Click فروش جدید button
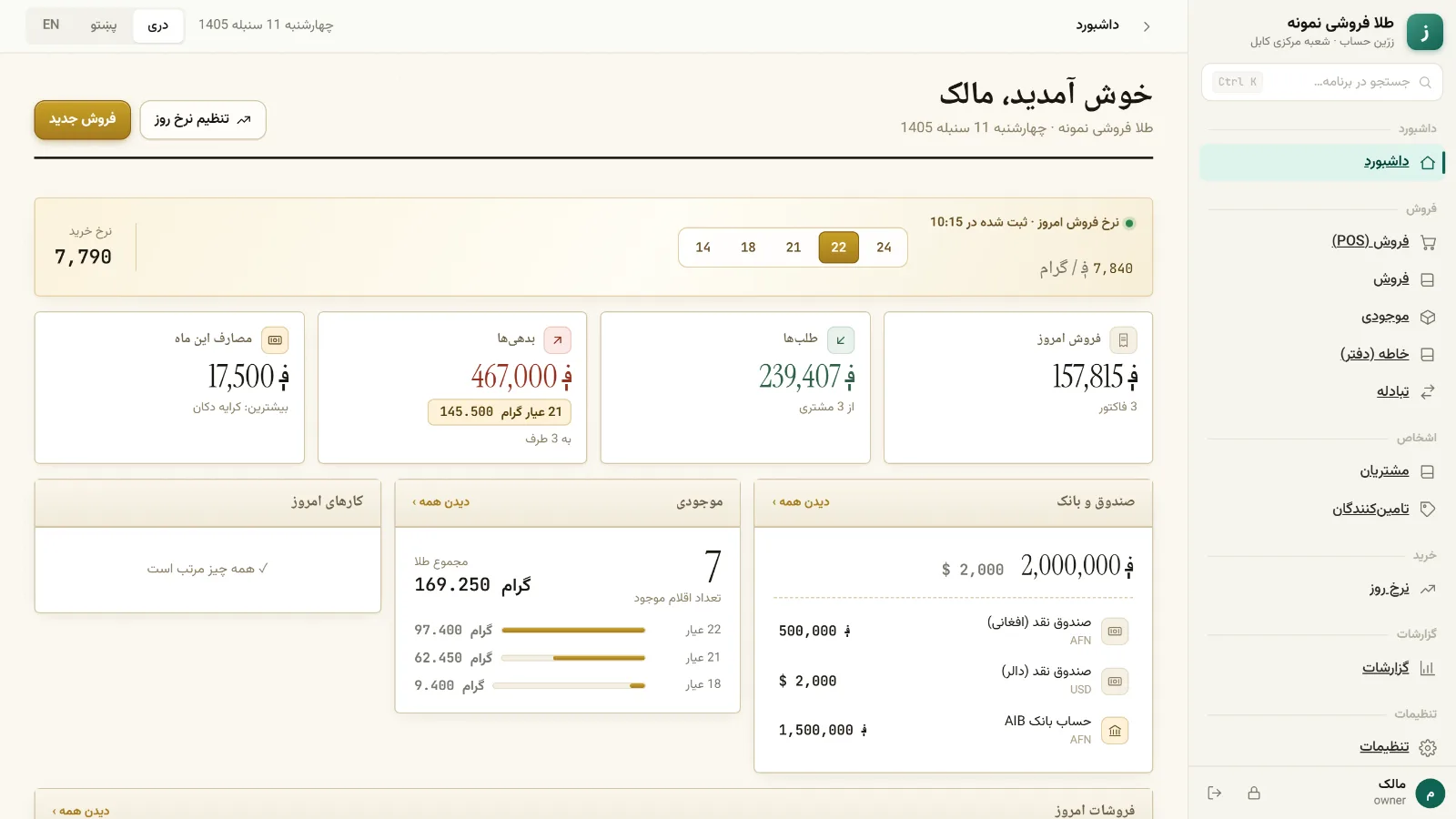Viewport: 1456px width, 819px height. (x=83, y=120)
